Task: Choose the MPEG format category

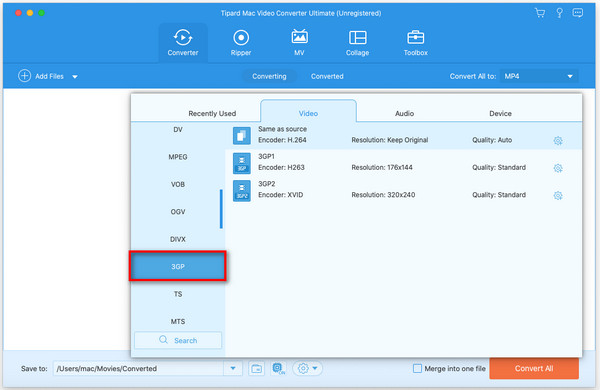Action: 178,157
